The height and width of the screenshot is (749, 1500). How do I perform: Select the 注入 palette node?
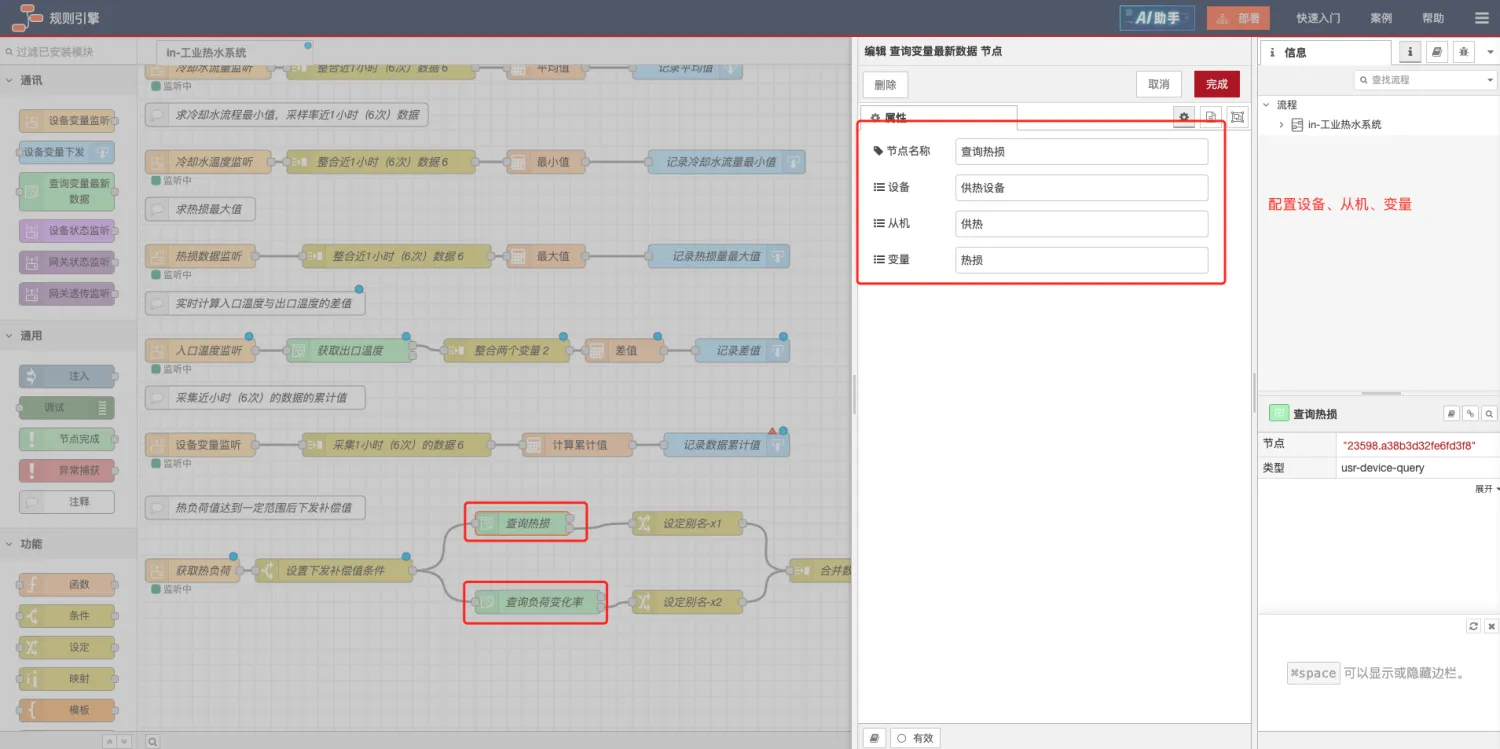[67, 376]
